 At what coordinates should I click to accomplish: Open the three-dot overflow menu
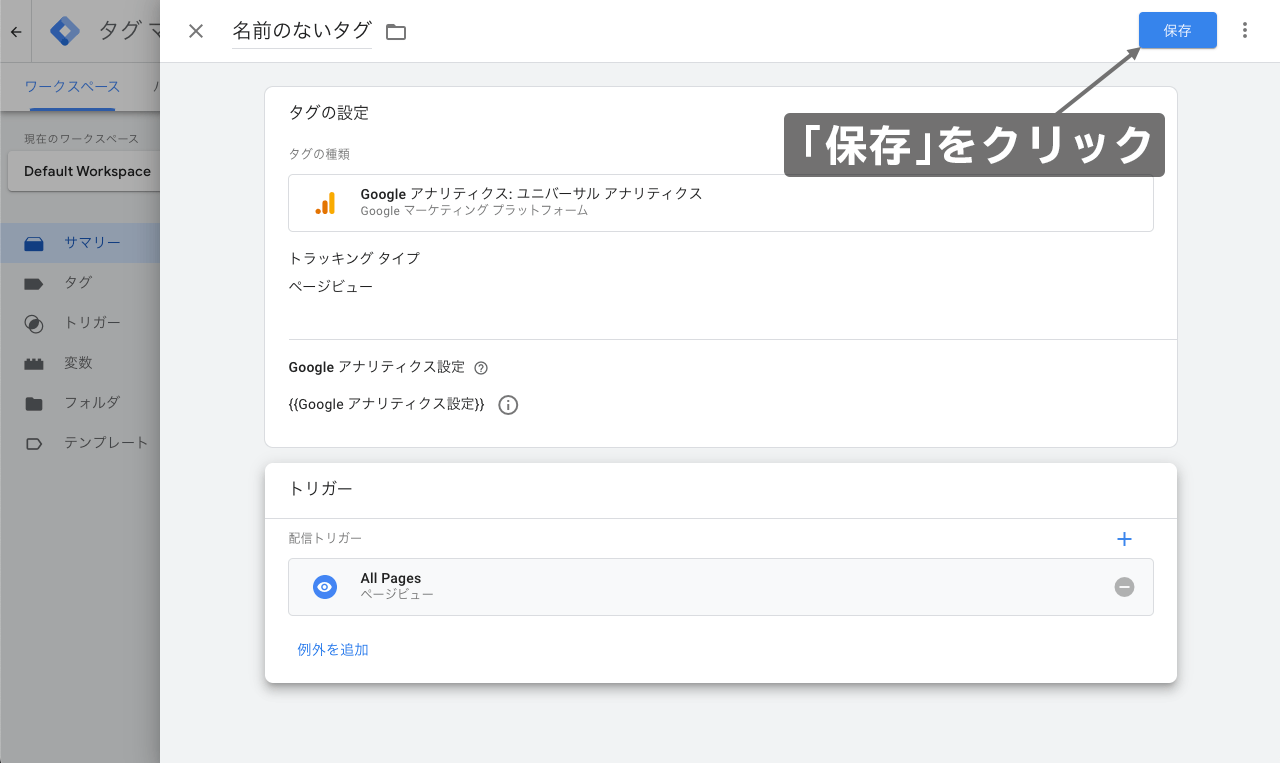click(1245, 30)
